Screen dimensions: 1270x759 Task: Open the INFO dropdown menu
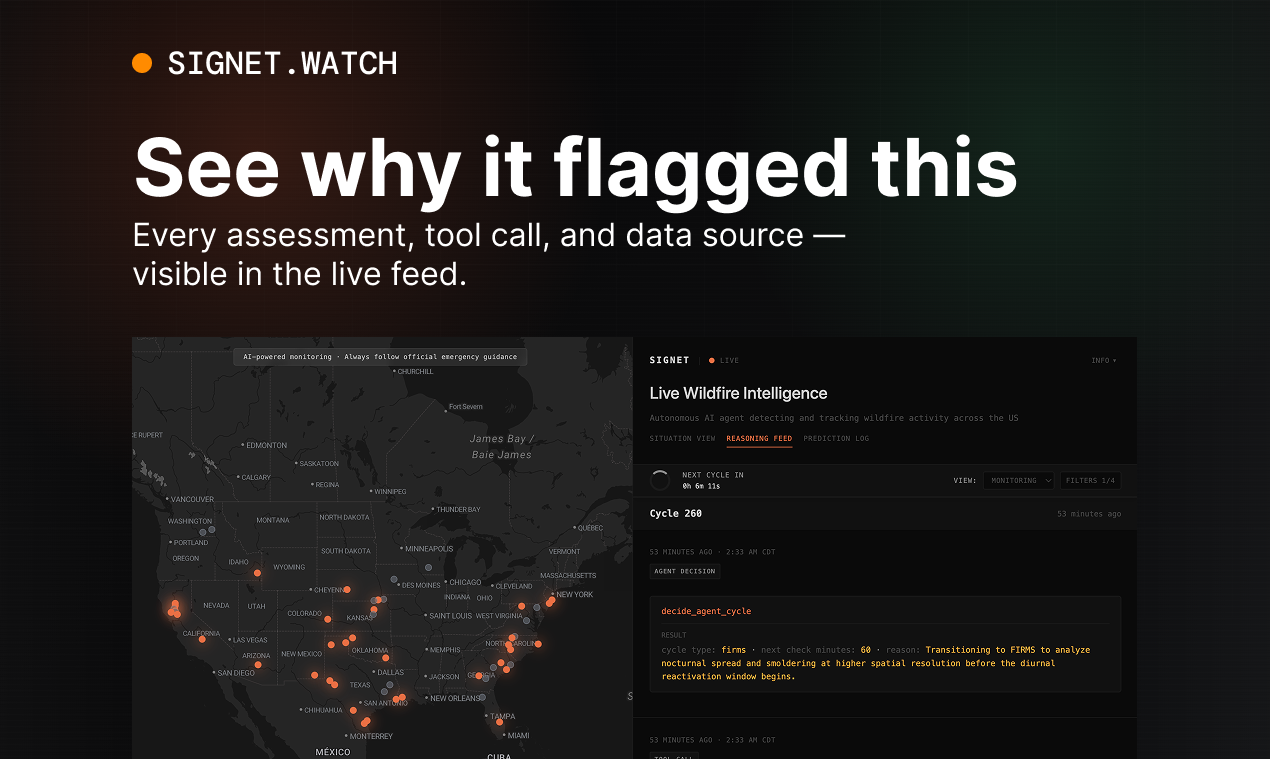coord(1104,360)
